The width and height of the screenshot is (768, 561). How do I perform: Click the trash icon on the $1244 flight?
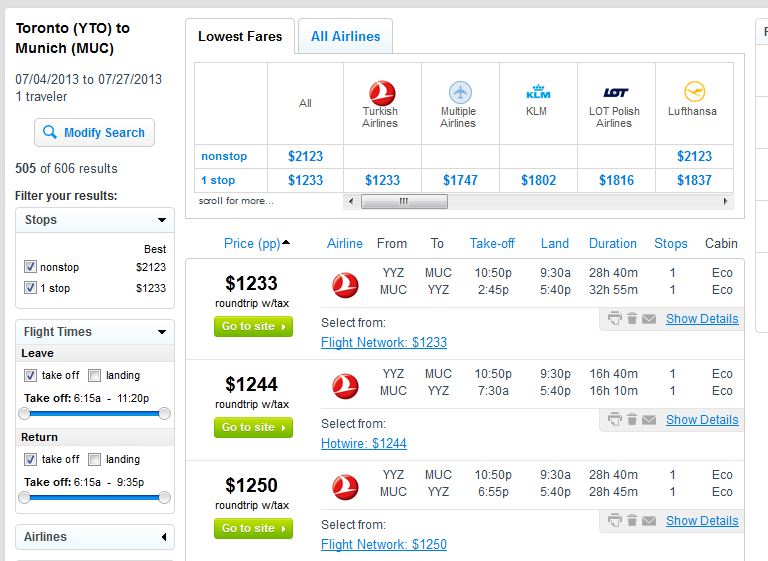click(632, 419)
